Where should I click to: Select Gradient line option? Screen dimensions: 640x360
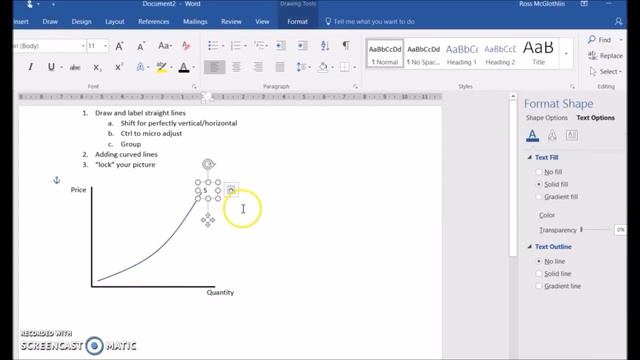[x=558, y=286]
